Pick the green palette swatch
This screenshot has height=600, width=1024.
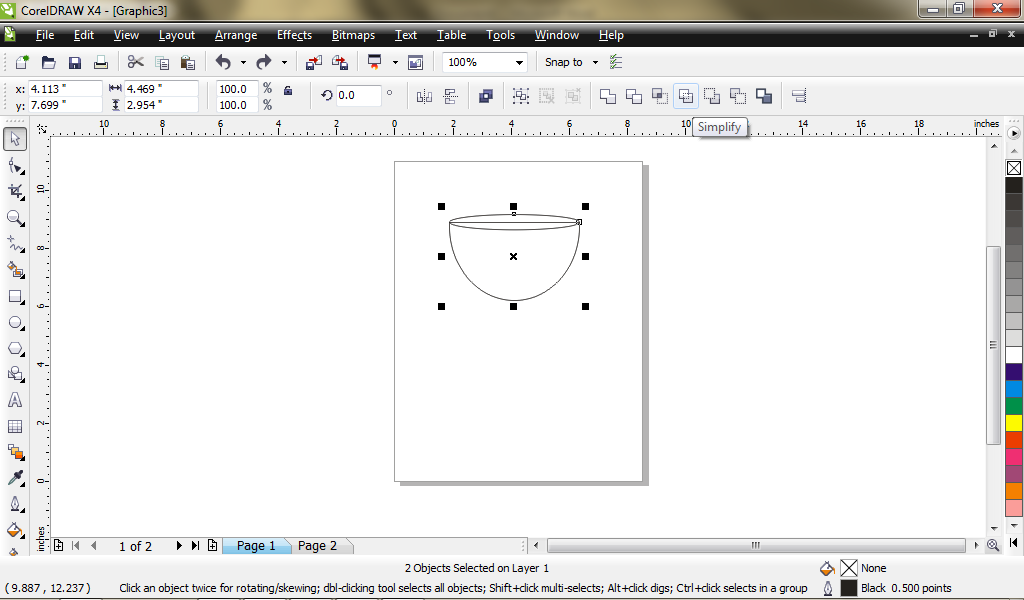(x=1014, y=405)
